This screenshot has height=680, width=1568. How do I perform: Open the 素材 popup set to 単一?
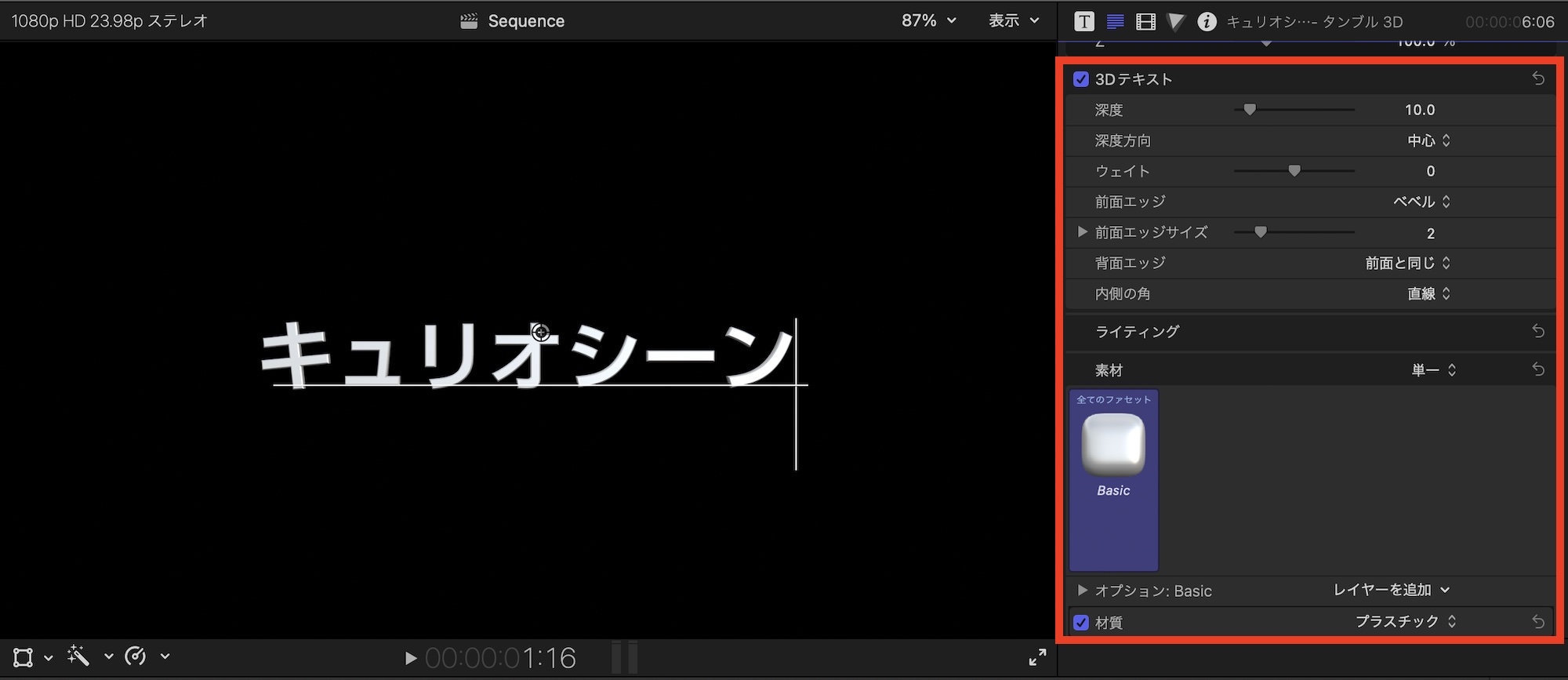[1434, 369]
